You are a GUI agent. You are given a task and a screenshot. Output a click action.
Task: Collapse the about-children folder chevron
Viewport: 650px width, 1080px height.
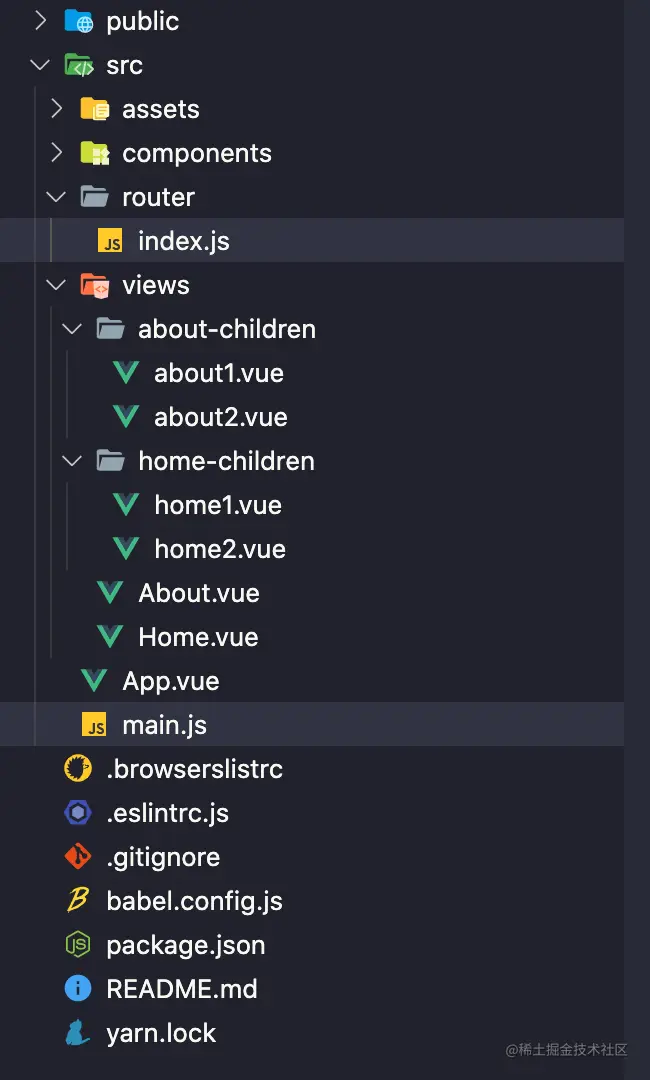click(x=72, y=329)
